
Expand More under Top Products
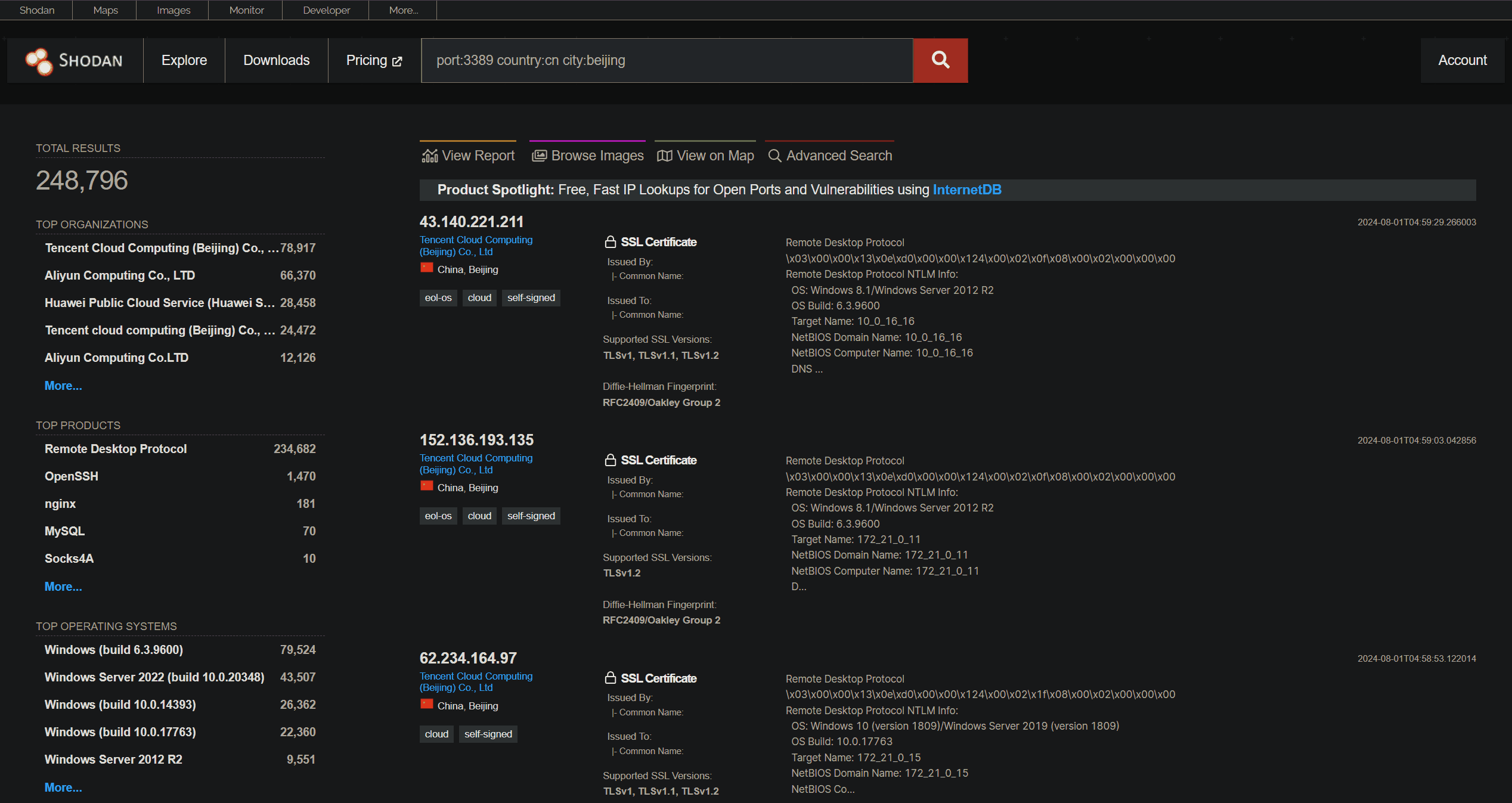click(x=63, y=587)
